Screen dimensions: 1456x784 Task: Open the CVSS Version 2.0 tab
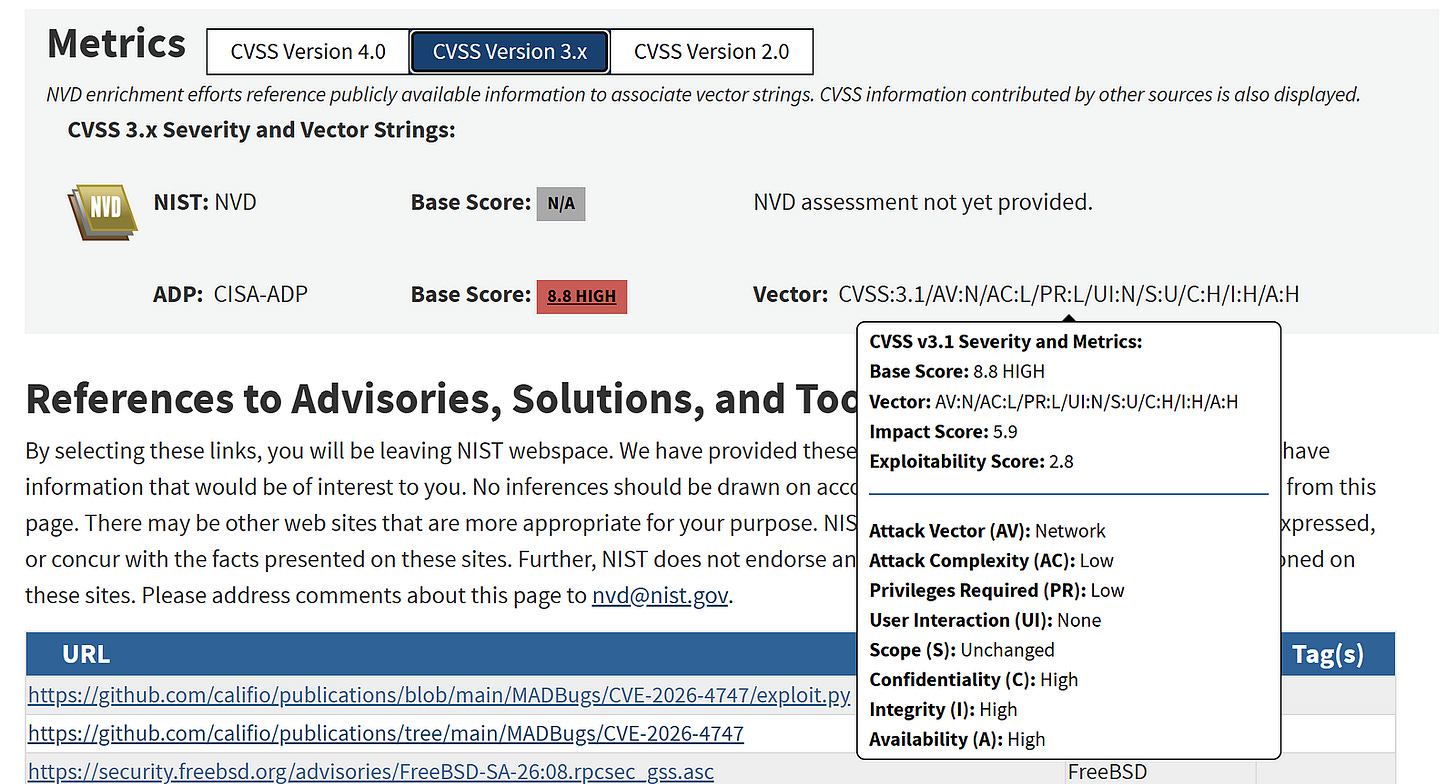point(711,51)
